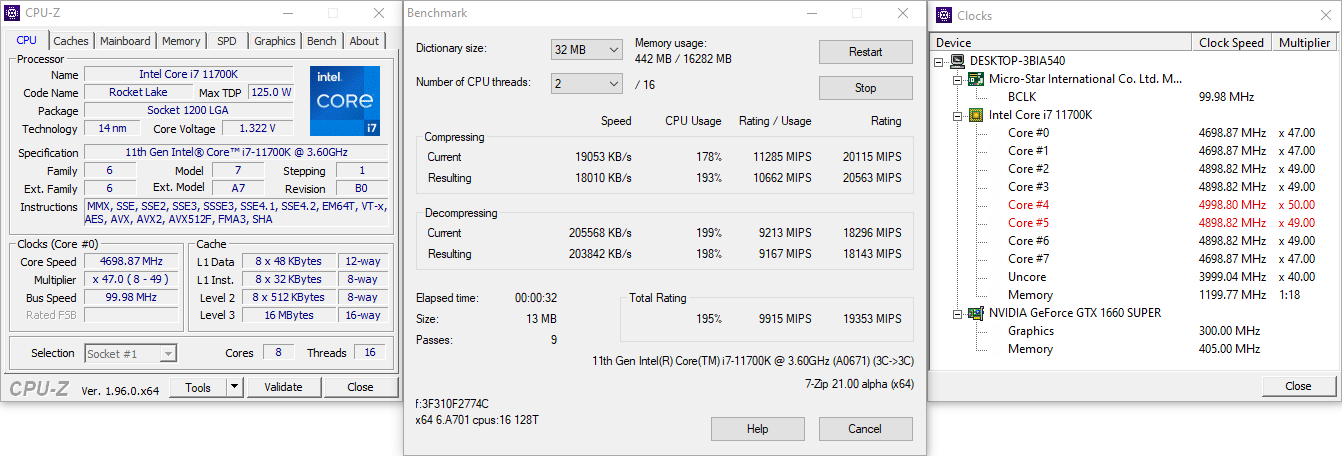Stop the running benchmark
1342x456 pixels.
point(865,88)
